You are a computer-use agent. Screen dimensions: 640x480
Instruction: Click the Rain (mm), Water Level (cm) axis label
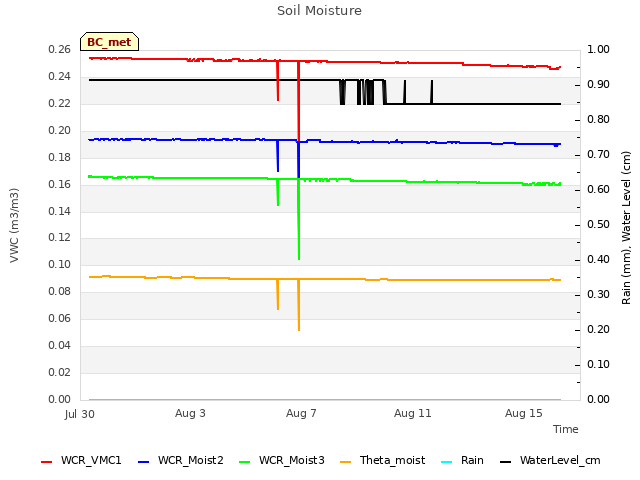pyautogui.click(x=626, y=228)
